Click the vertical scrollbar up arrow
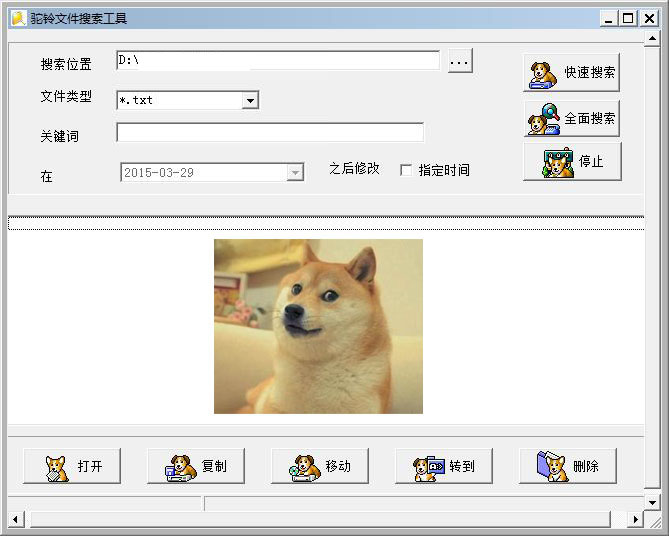669x536 pixels. pyautogui.click(x=652, y=39)
